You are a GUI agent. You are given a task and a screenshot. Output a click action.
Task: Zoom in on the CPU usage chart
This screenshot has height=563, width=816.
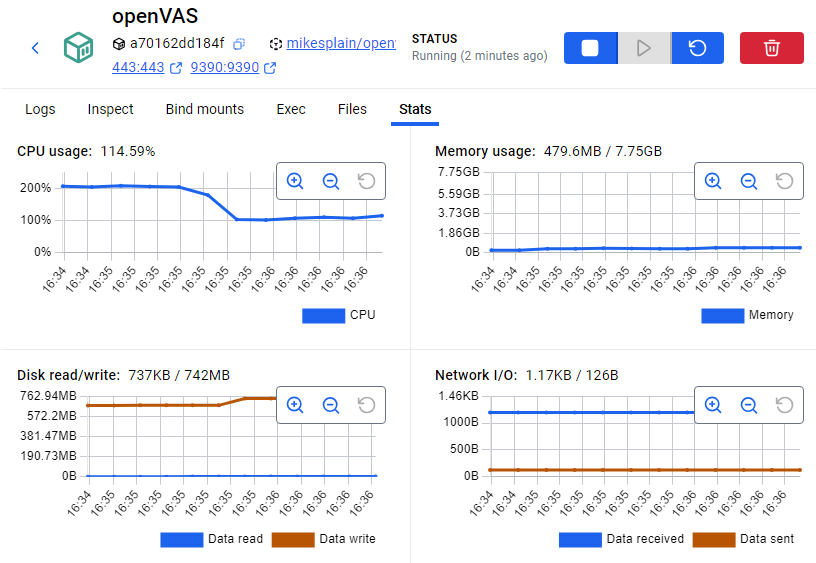[295, 181]
